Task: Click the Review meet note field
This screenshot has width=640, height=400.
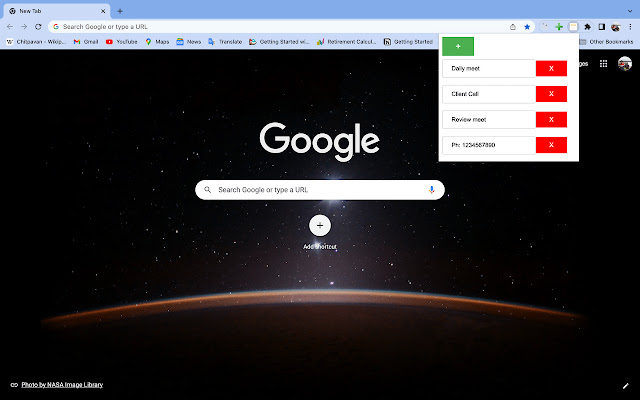Action: [x=489, y=120]
